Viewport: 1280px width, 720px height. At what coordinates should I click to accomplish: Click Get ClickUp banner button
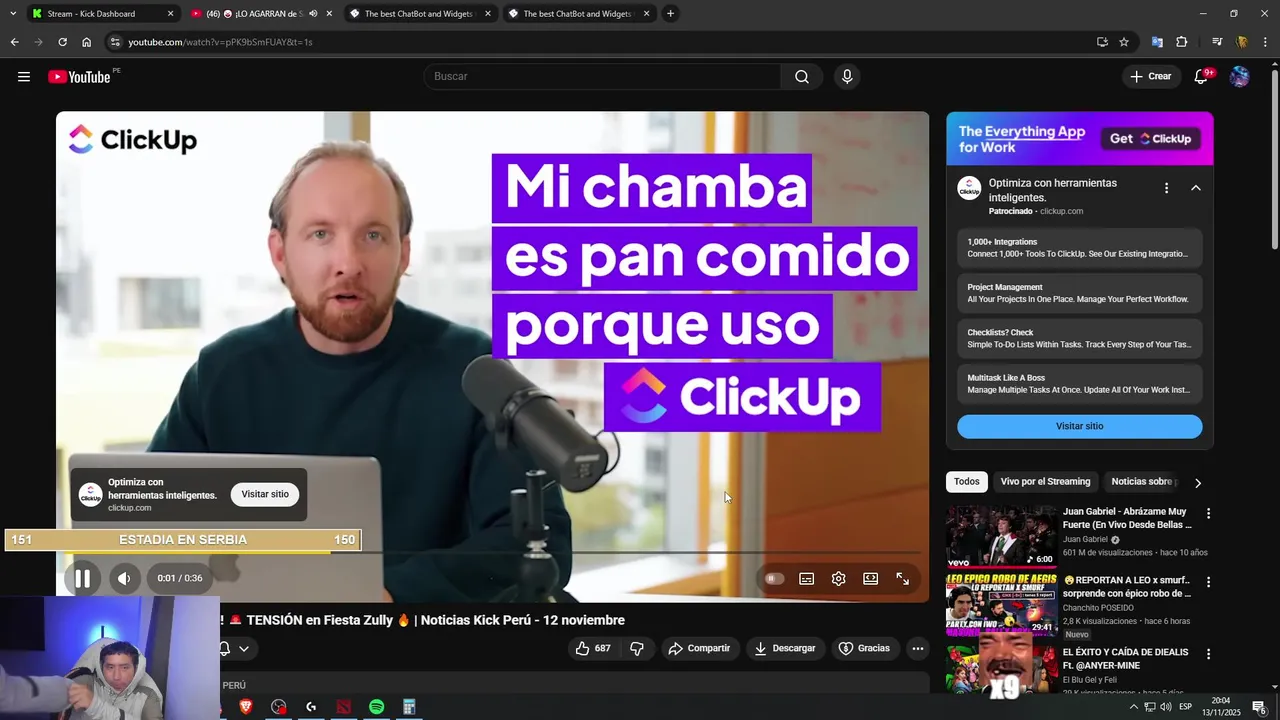1152,139
